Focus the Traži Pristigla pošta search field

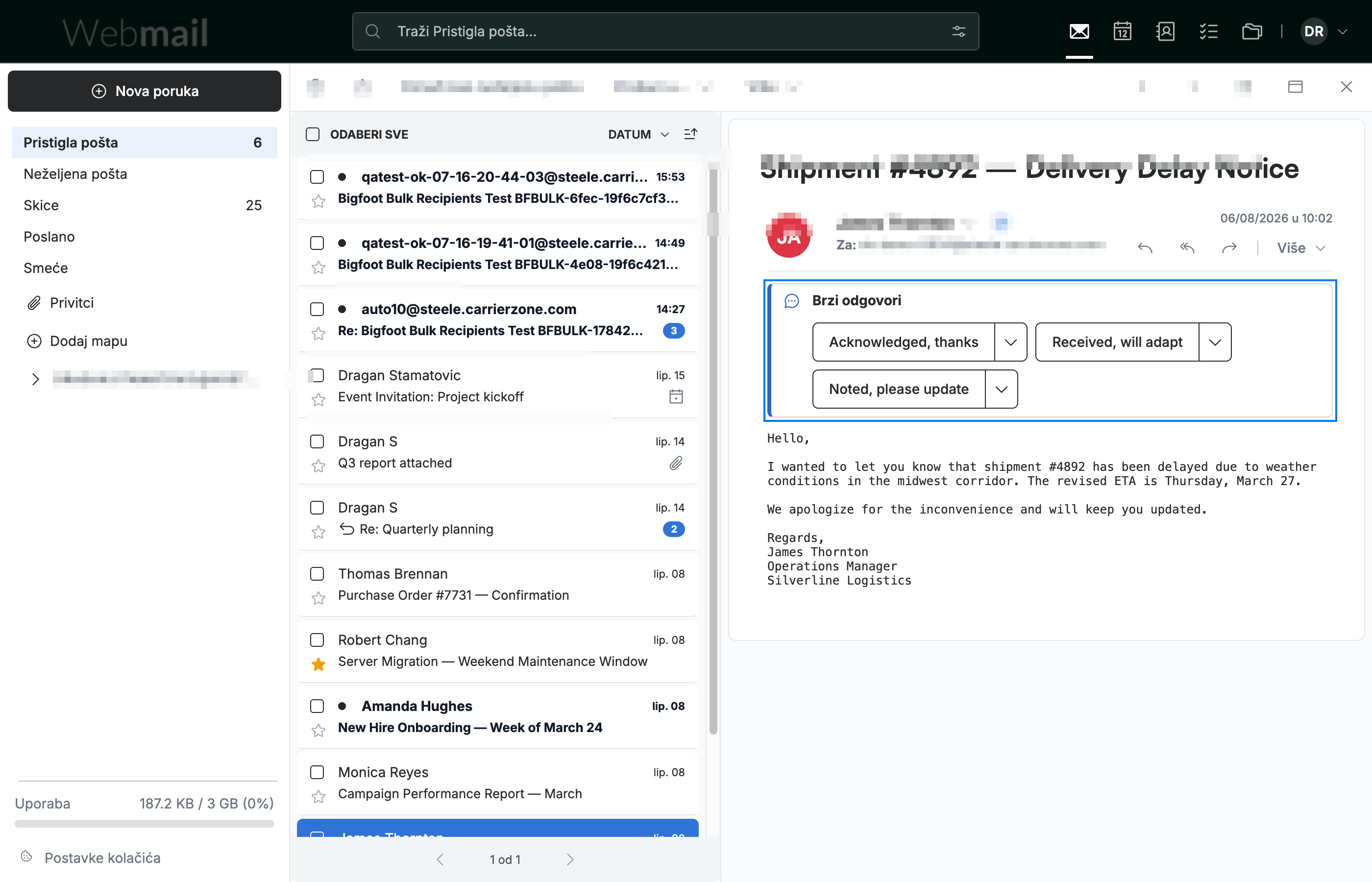(x=664, y=31)
